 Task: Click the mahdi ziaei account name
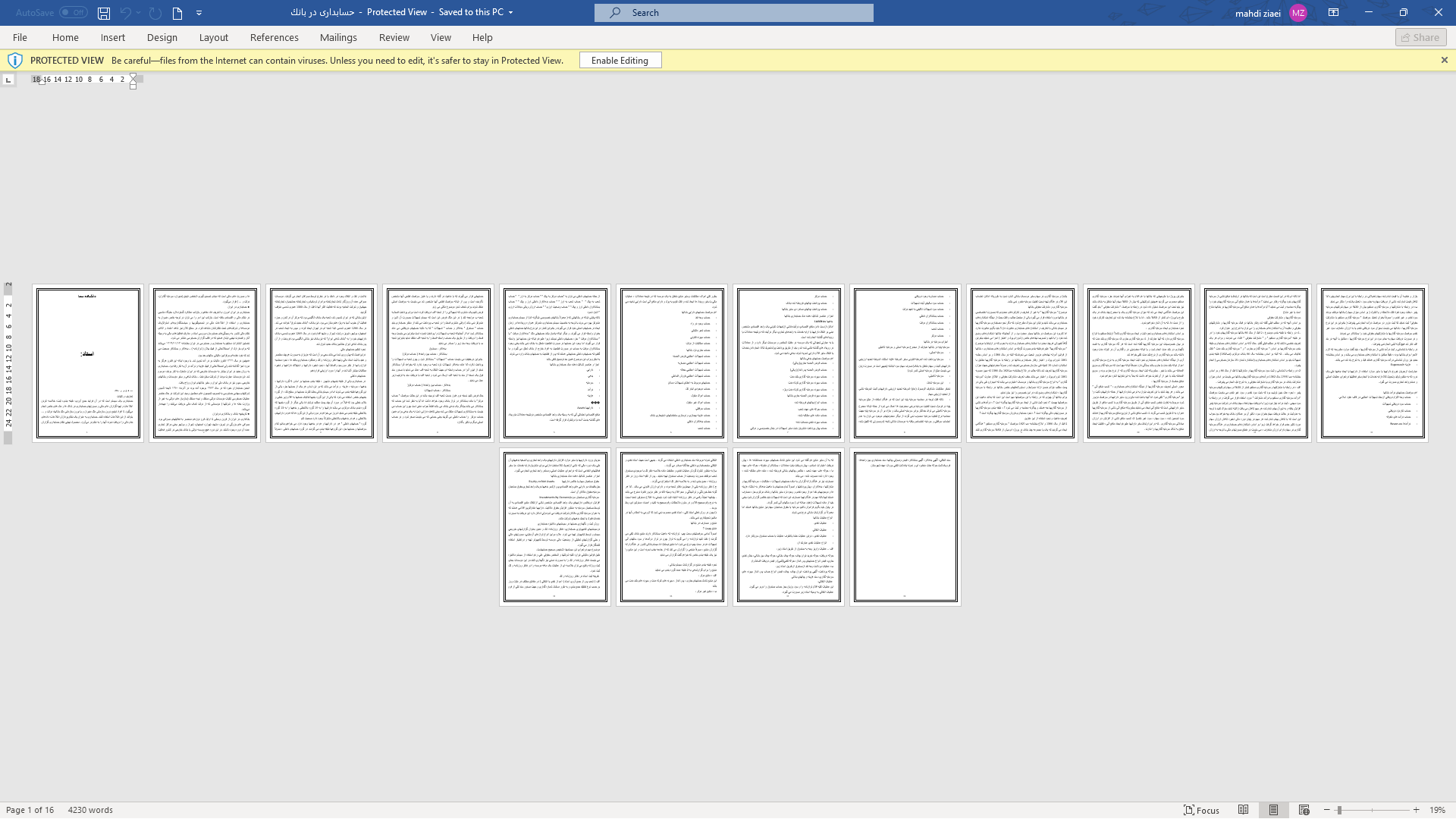[x=1257, y=13]
